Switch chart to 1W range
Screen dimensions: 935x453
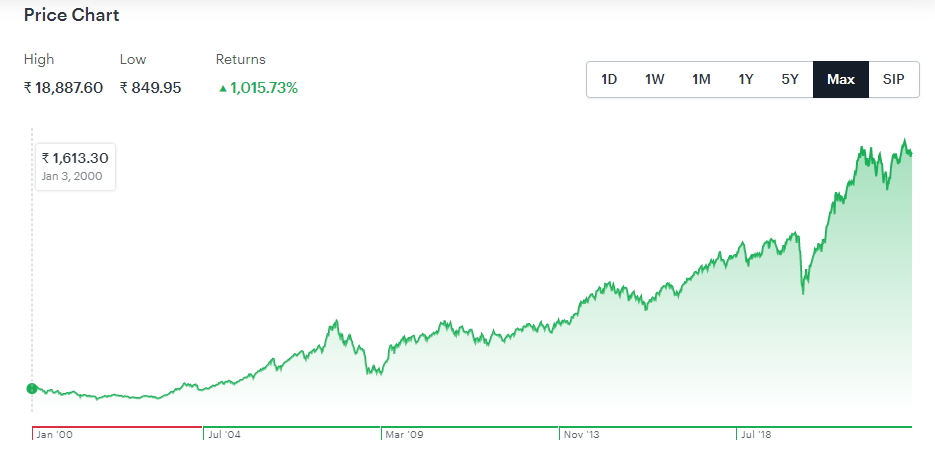tap(654, 80)
